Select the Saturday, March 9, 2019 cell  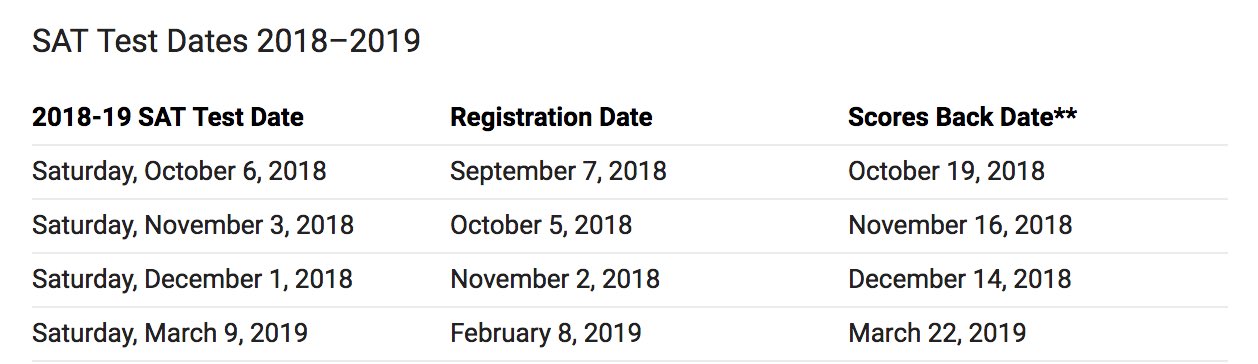point(170,333)
